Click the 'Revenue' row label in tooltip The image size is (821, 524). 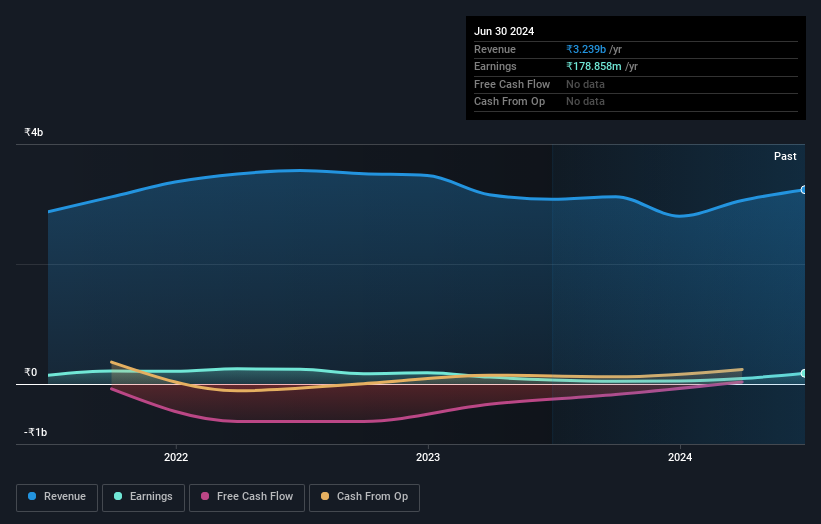coord(495,49)
